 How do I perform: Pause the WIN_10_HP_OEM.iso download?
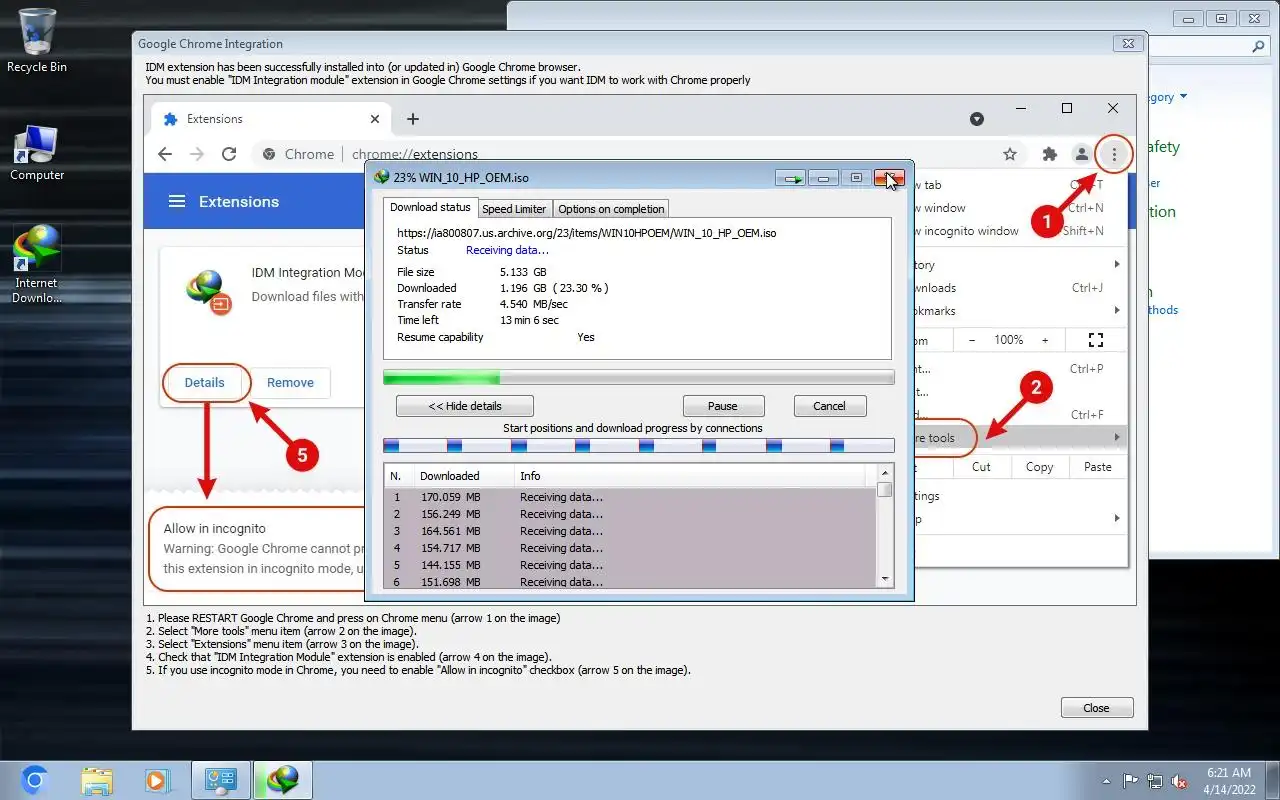point(723,406)
